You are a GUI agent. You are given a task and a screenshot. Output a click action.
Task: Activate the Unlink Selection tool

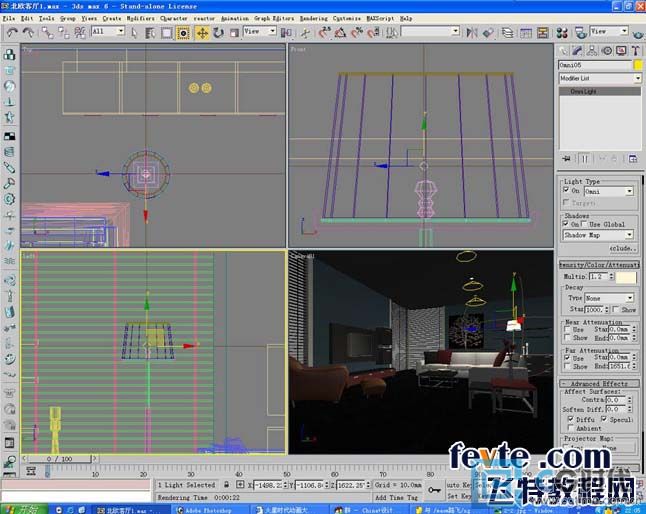63,33
